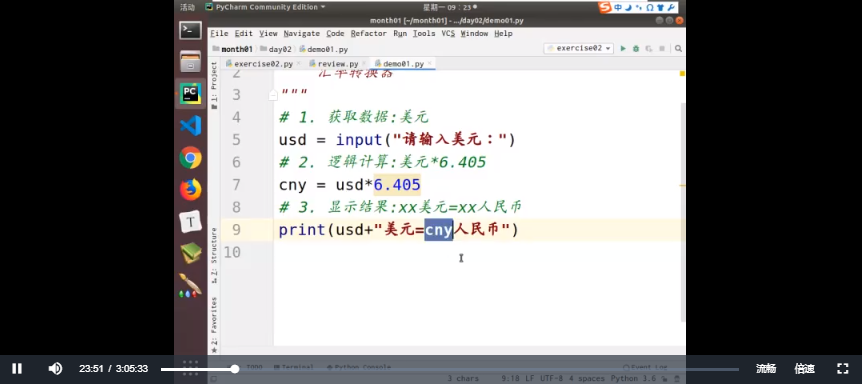Open Firefox from the dock
Screen dimensions: 862x384
click(190, 190)
